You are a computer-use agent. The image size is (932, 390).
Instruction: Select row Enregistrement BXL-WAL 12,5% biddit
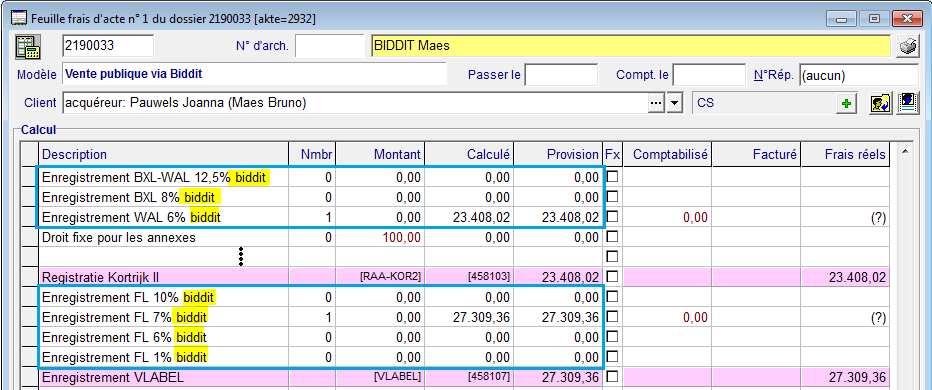455,177
